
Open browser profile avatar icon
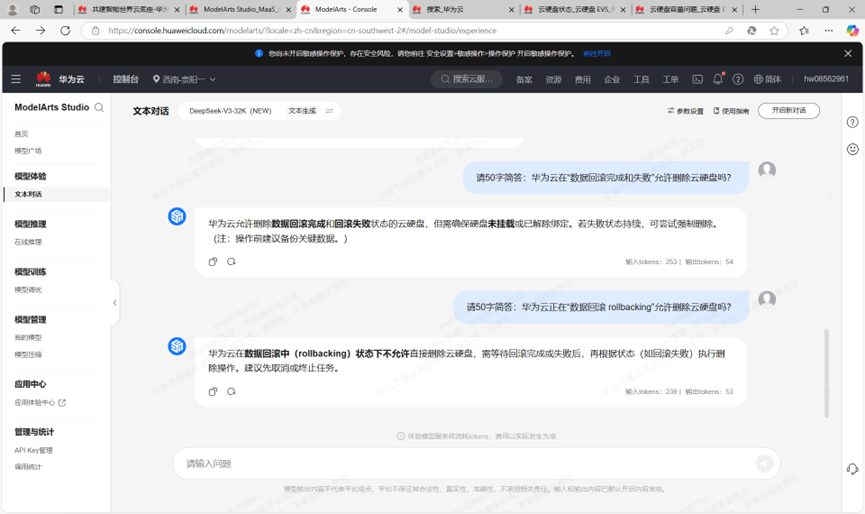point(13,9)
